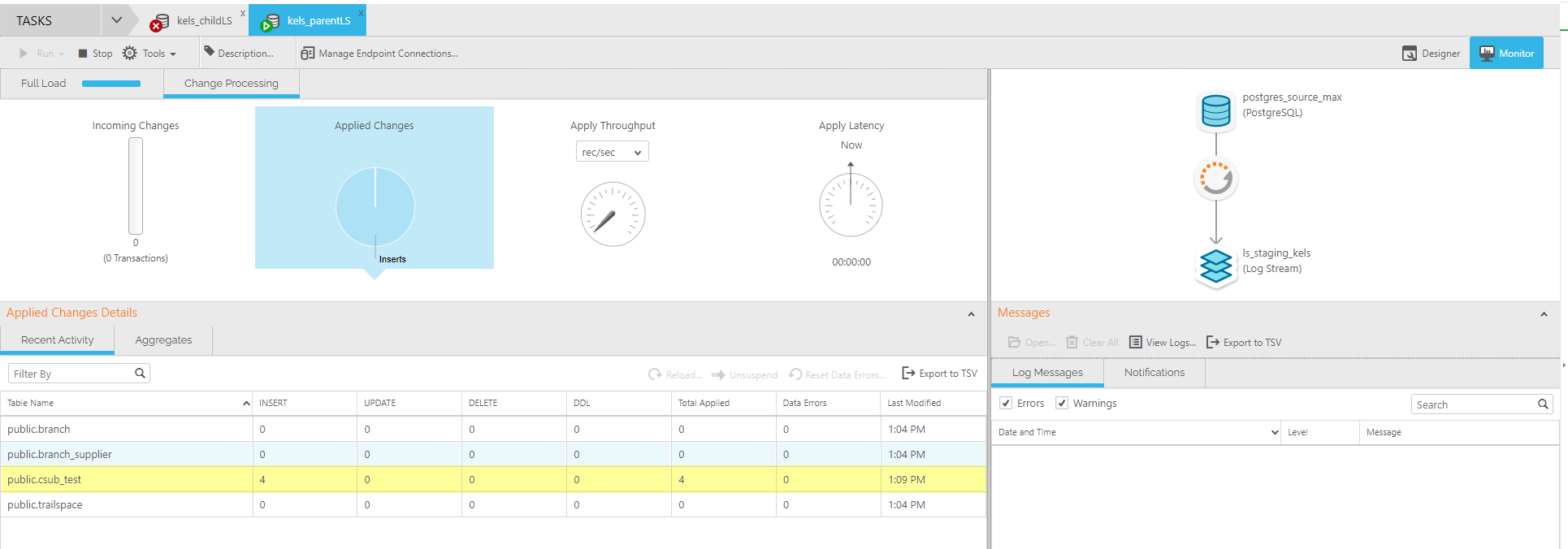Click the Stop task icon
This screenshot has height=549, width=1568.
click(83, 54)
